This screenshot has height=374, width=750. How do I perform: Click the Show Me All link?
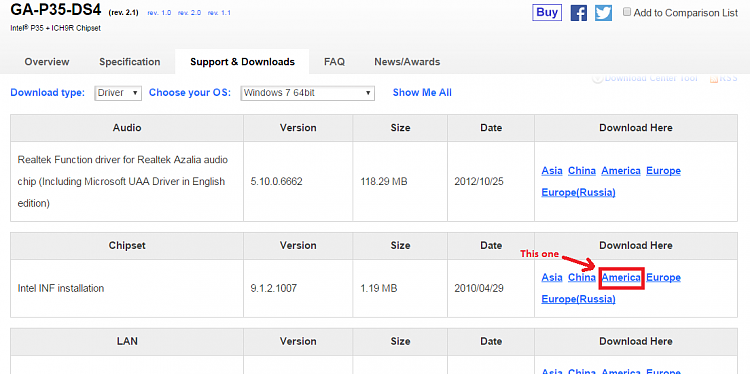point(422,93)
